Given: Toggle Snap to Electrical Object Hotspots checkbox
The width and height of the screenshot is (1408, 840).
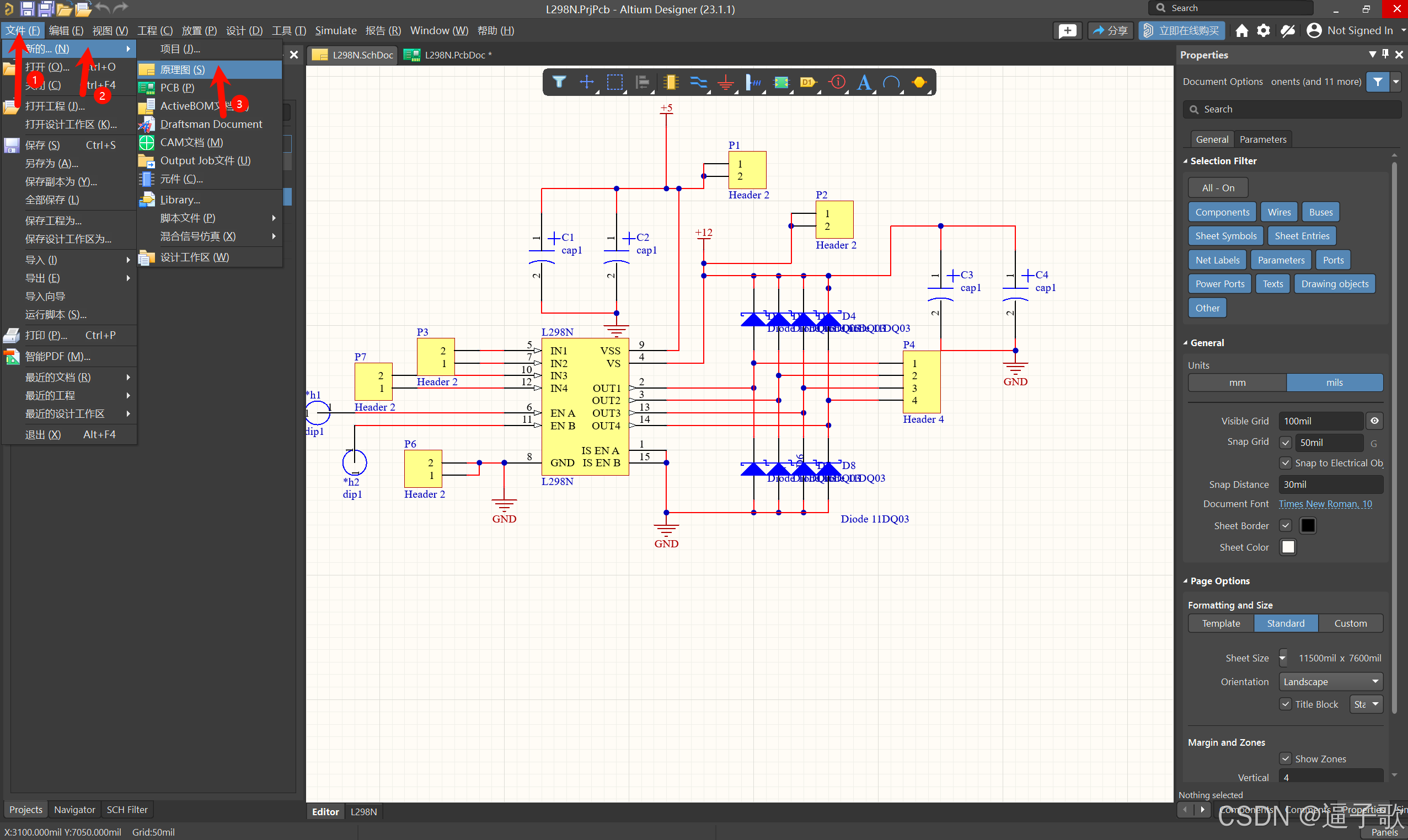Looking at the screenshot, I should (1285, 463).
